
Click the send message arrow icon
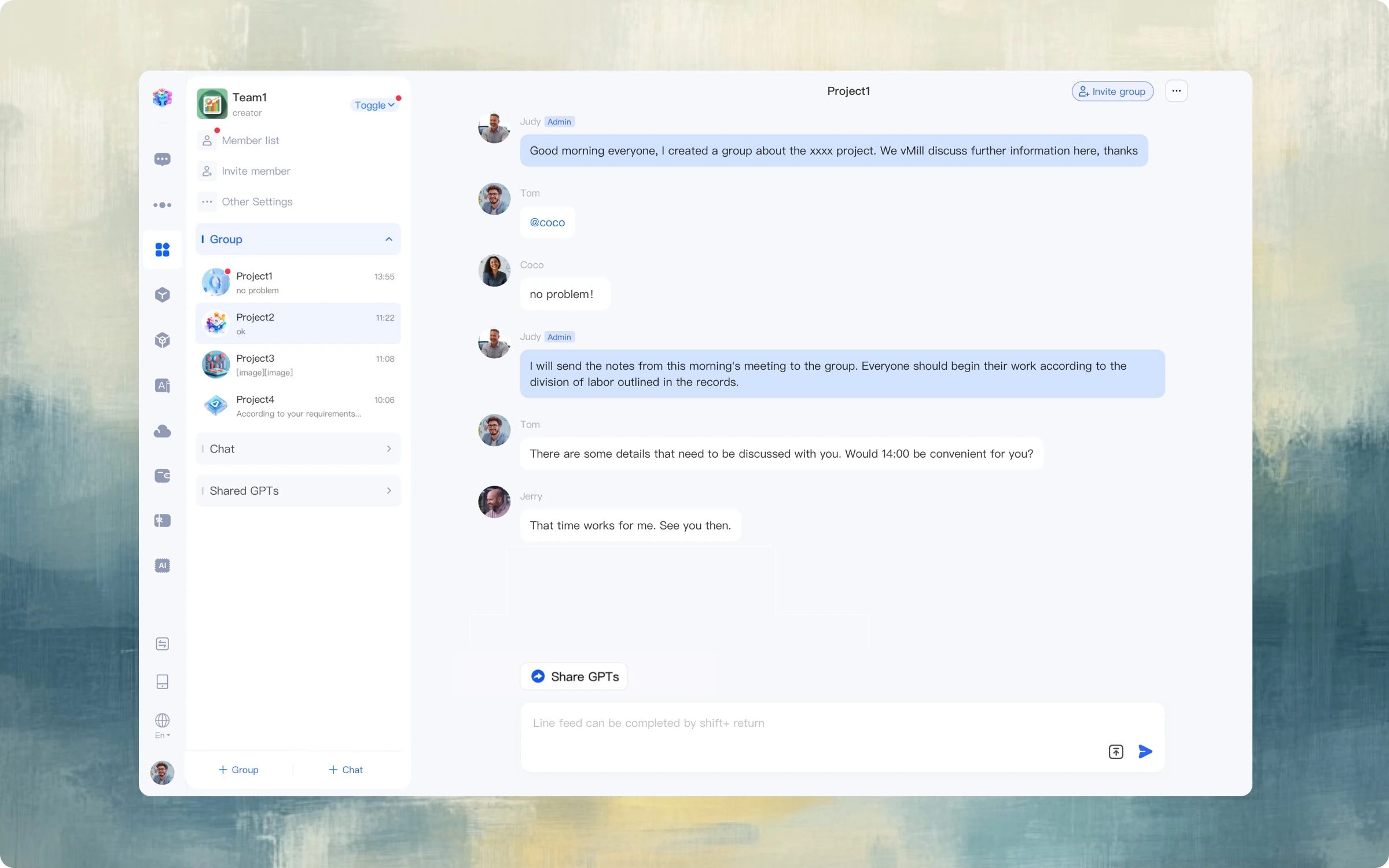[1145, 751]
